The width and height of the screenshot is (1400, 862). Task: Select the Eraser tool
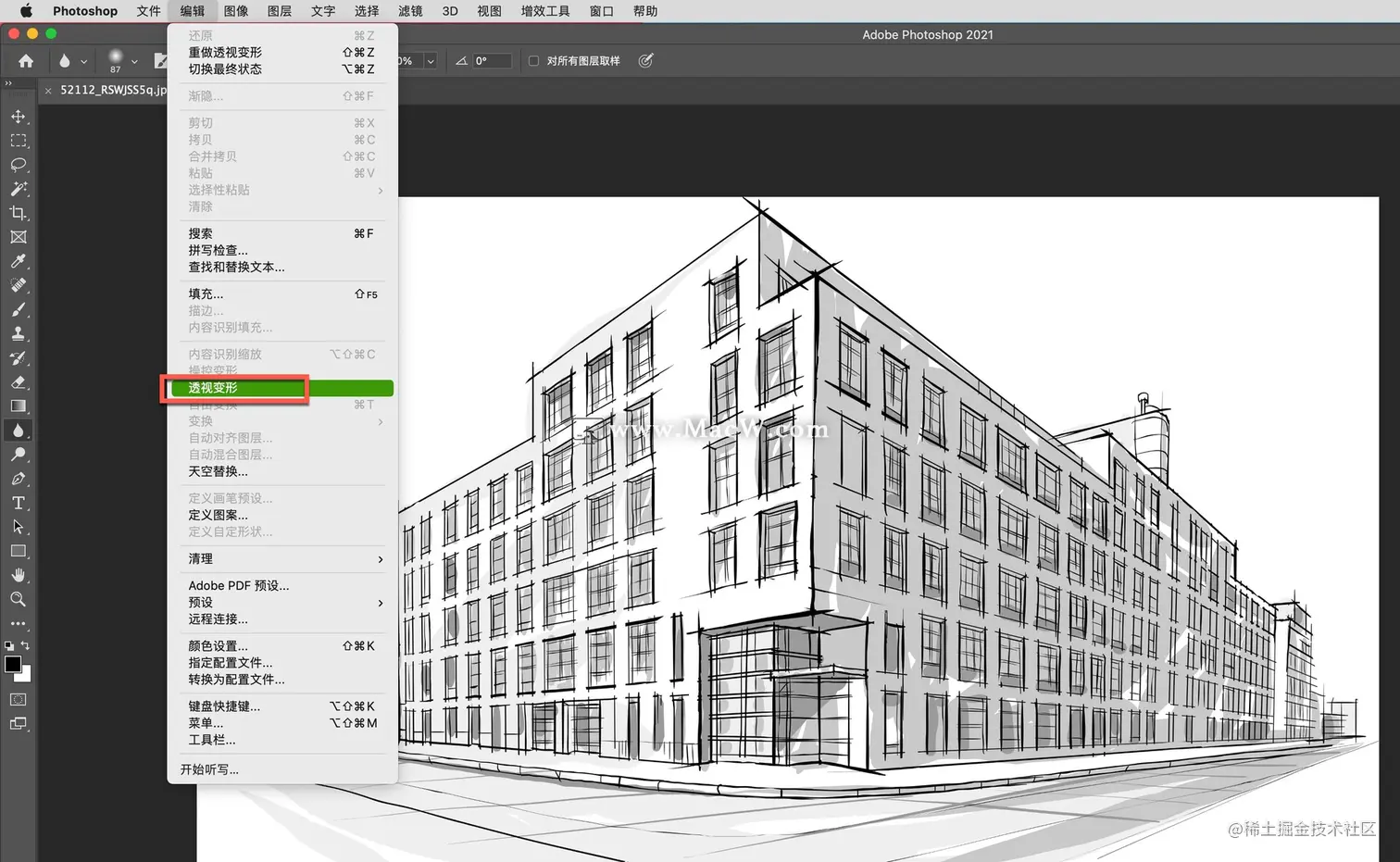point(19,382)
